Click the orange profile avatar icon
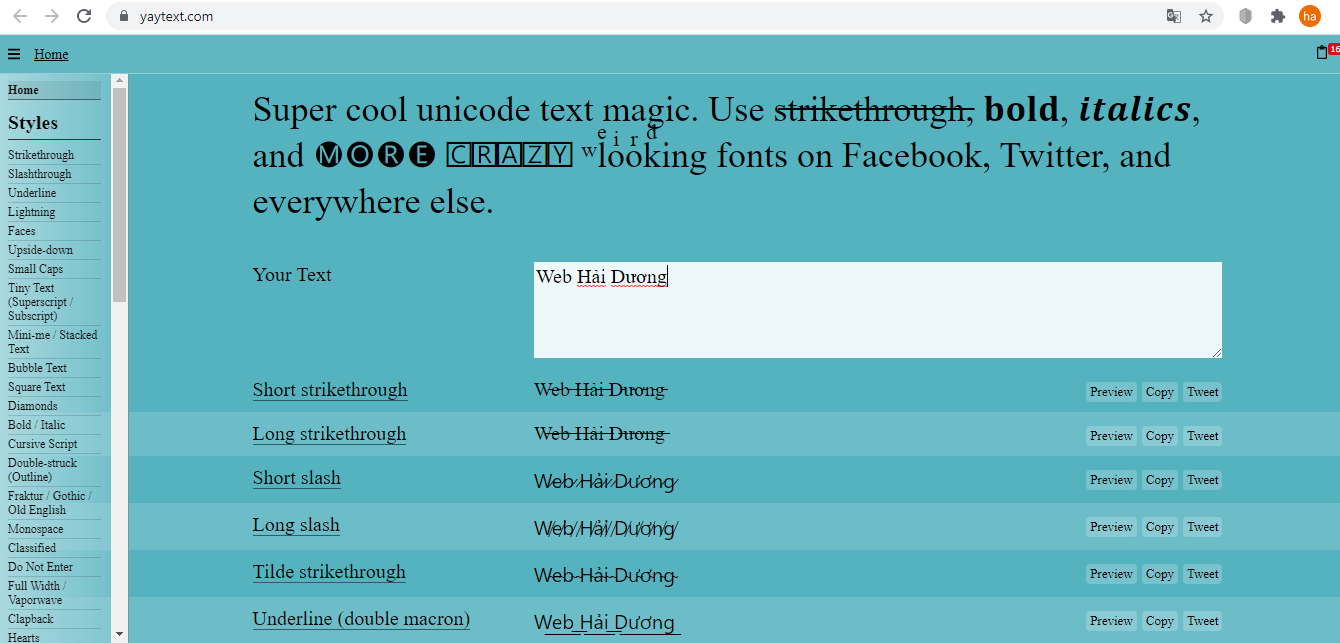The height and width of the screenshot is (643, 1340). coord(1309,16)
